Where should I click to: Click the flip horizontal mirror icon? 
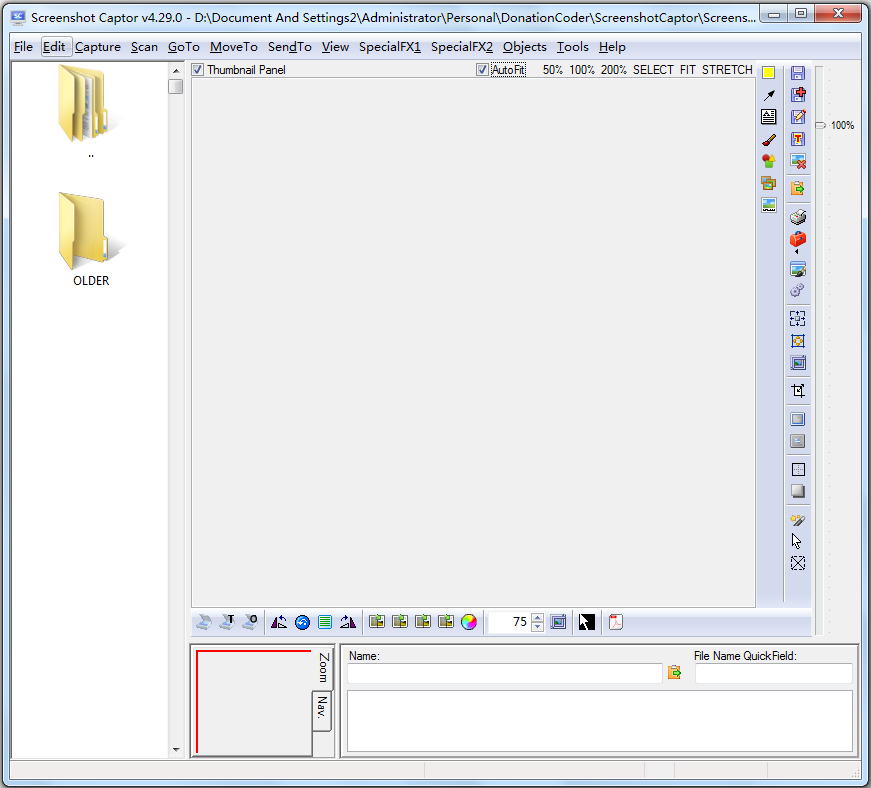click(x=279, y=622)
